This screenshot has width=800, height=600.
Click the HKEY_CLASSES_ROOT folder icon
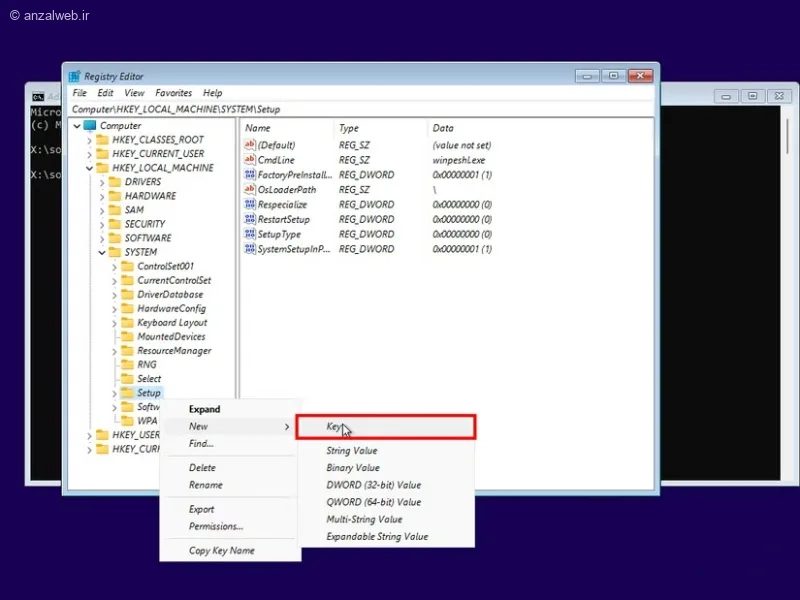102,140
